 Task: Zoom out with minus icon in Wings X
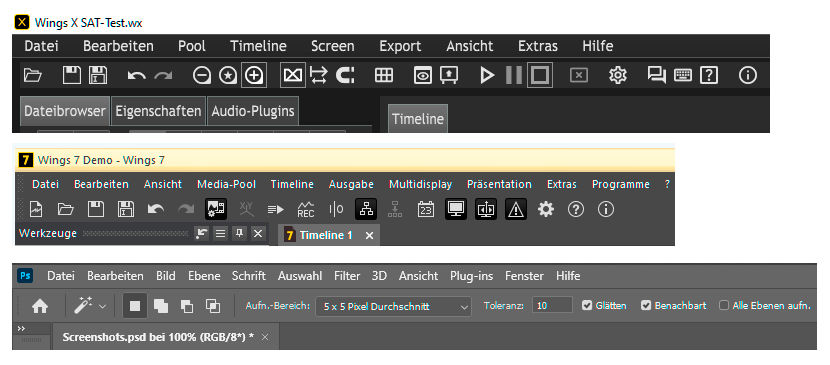[202, 76]
